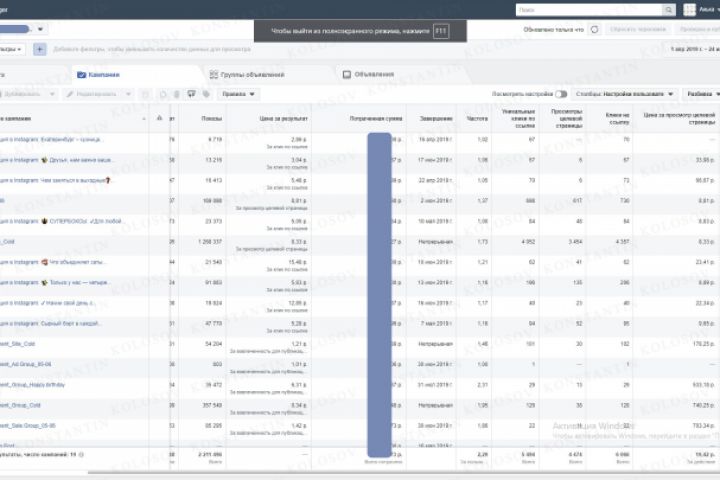Sort by Уникальные клики по ссылке header
The height and width of the screenshot is (480, 720).
pos(515,119)
